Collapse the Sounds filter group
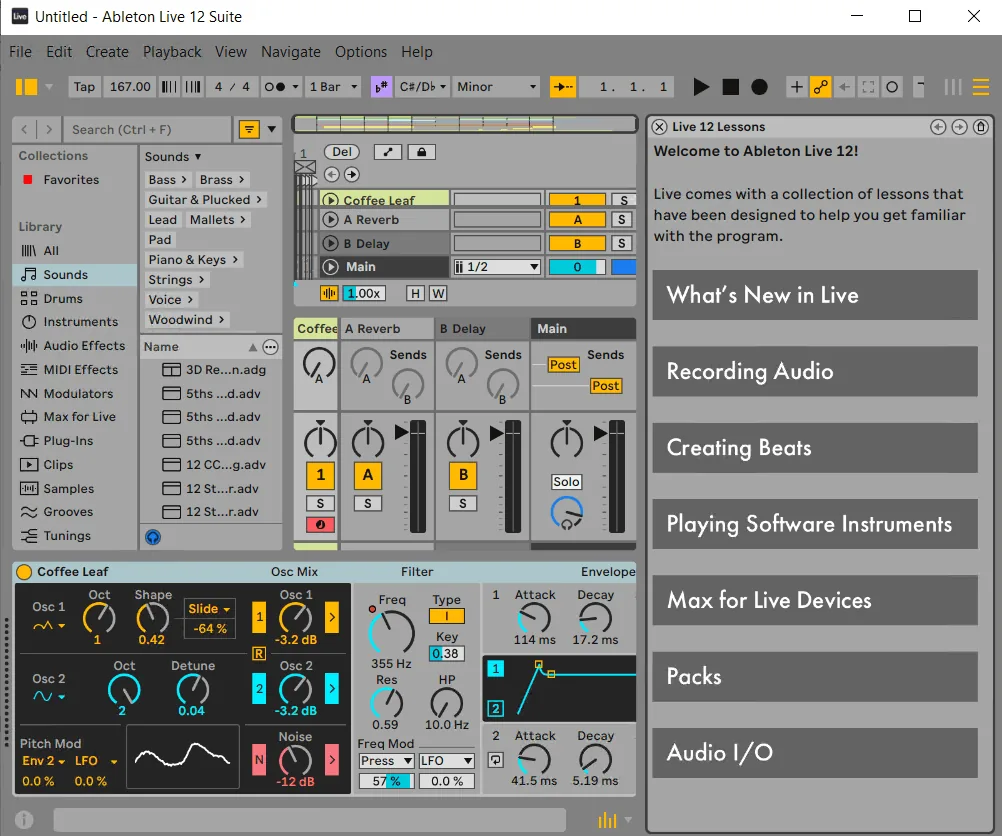This screenshot has height=836, width=1002. 173,157
